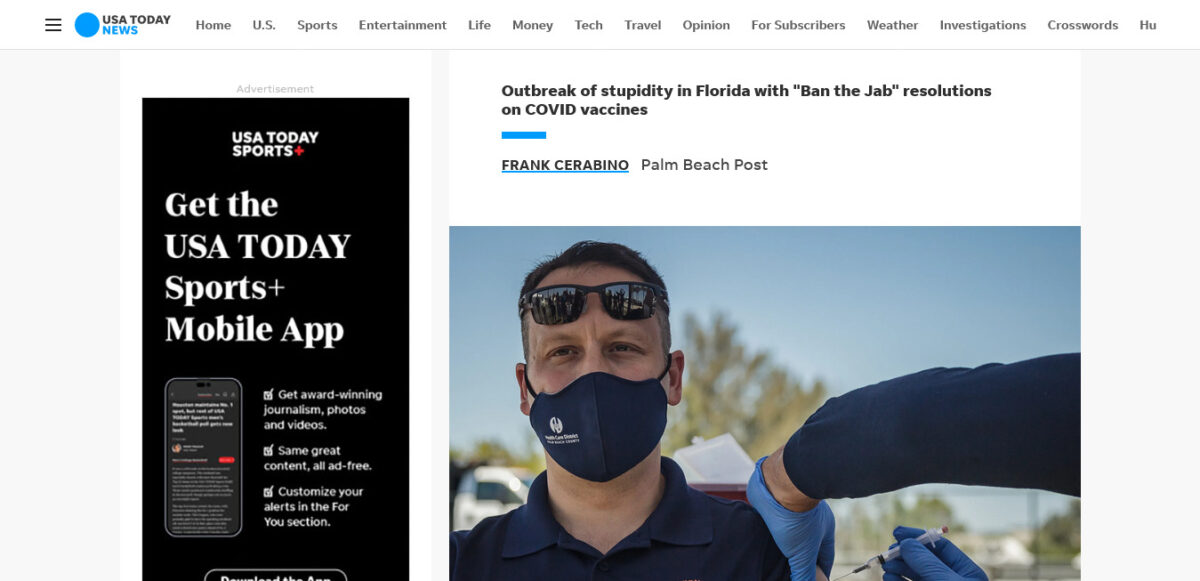1200x581 pixels.
Task: Select the Life menu item
Action: (479, 25)
